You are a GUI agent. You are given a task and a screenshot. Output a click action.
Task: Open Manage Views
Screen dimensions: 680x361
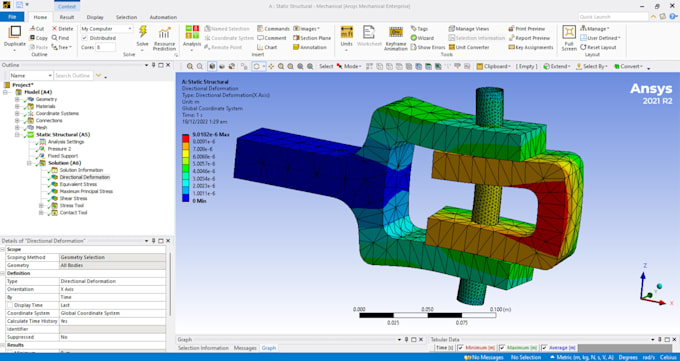pyautogui.click(x=468, y=29)
